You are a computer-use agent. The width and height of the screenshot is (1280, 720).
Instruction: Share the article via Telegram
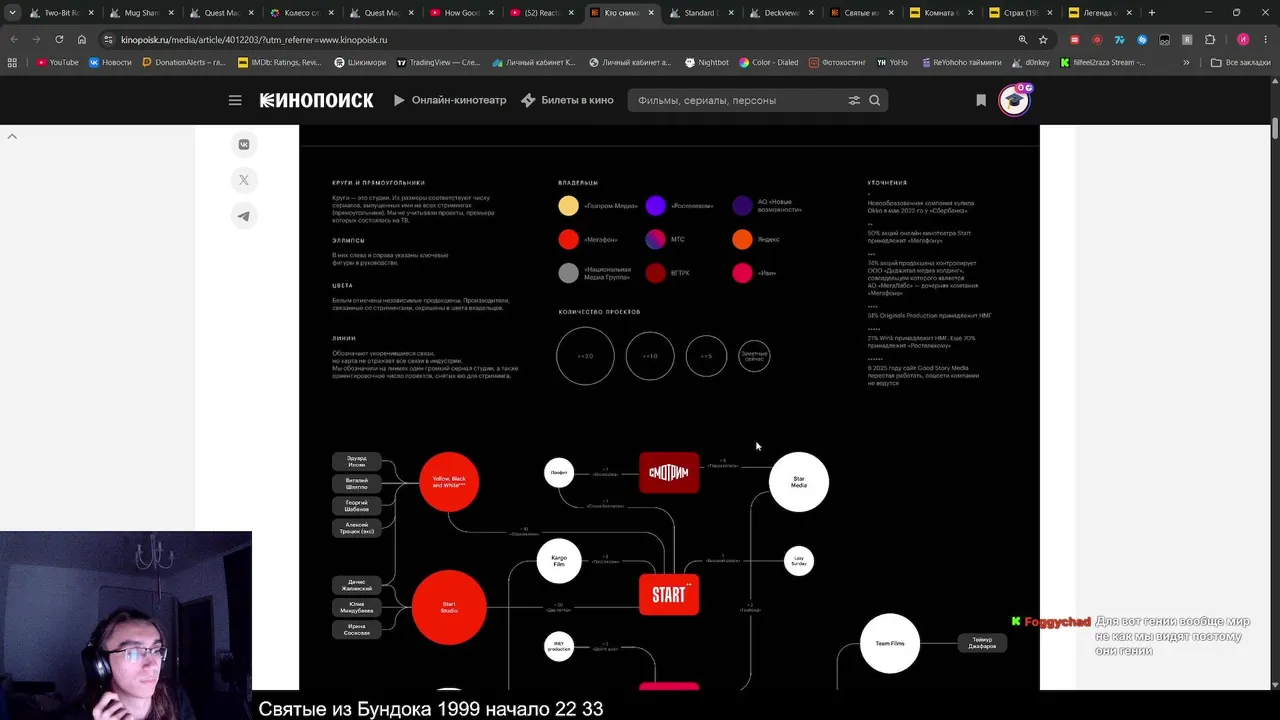point(244,216)
